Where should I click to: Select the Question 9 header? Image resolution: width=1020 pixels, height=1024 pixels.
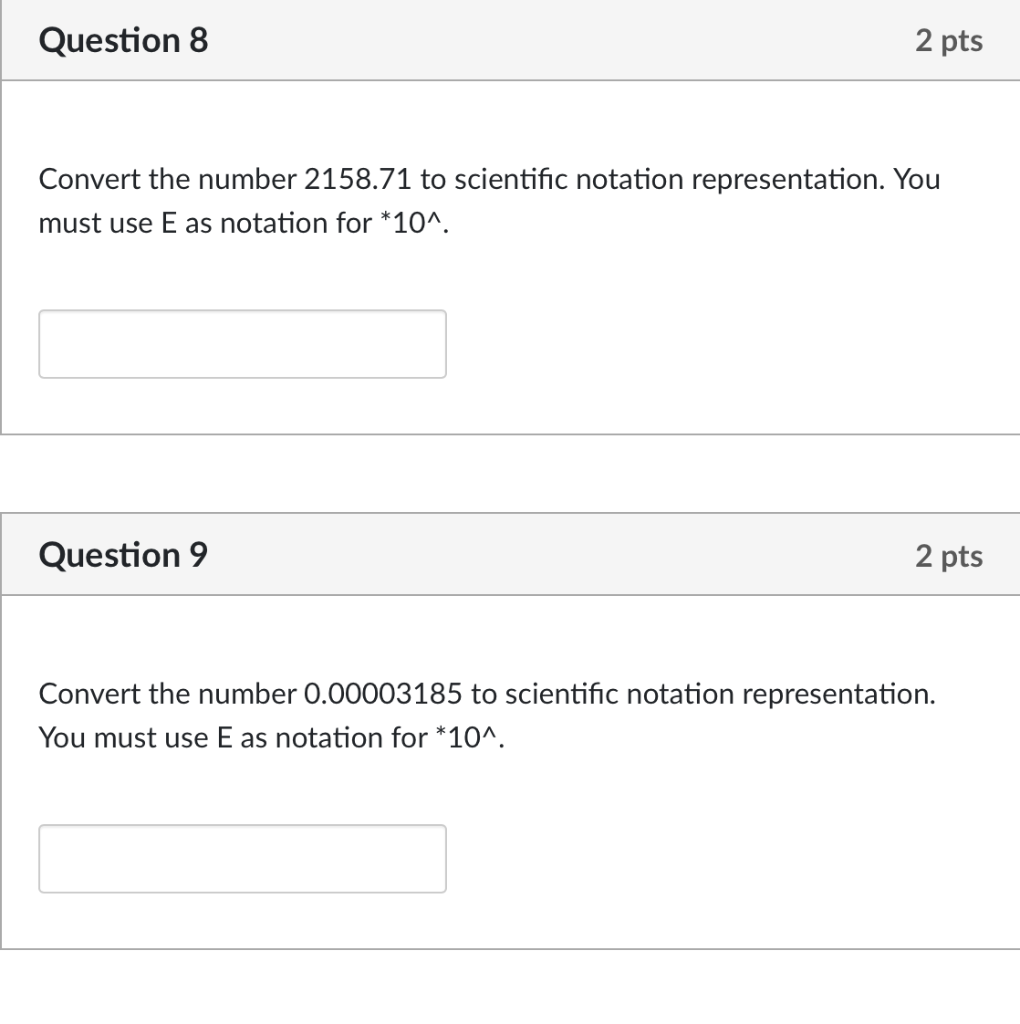tap(122, 554)
